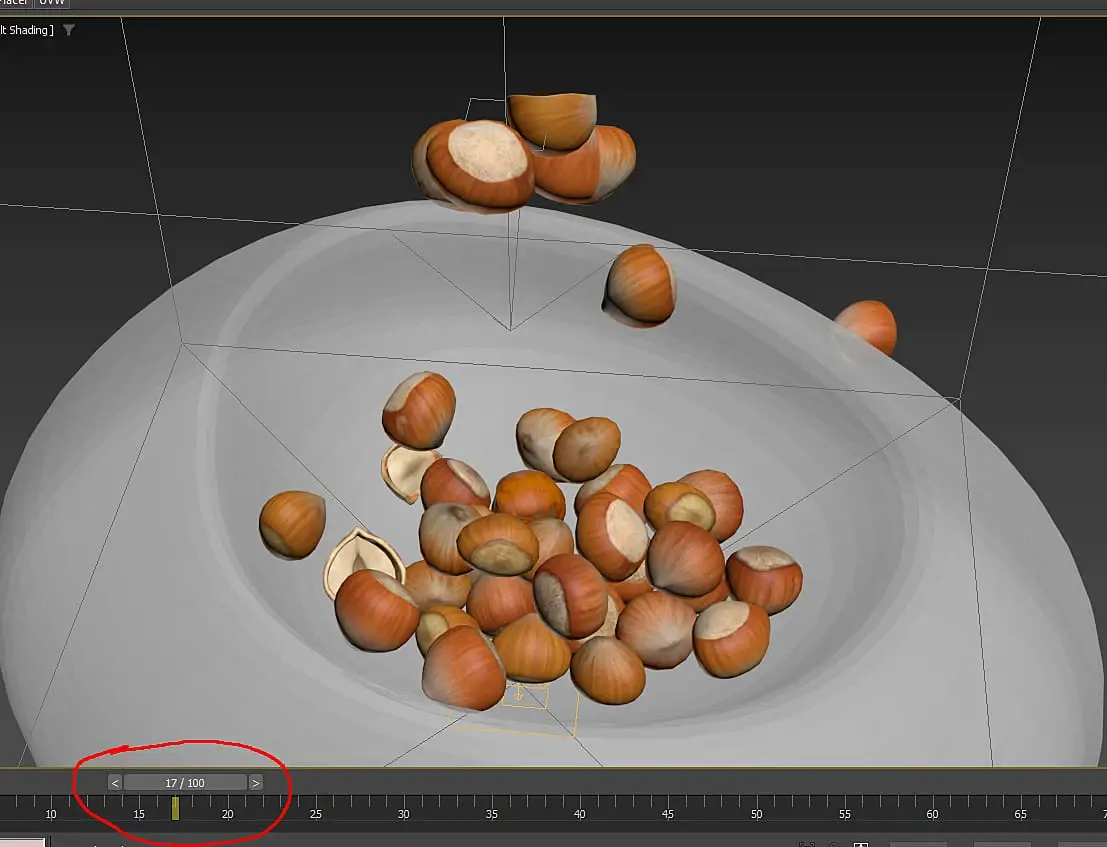Advance to next frame with right arrow
1107x847 pixels.
[x=256, y=783]
